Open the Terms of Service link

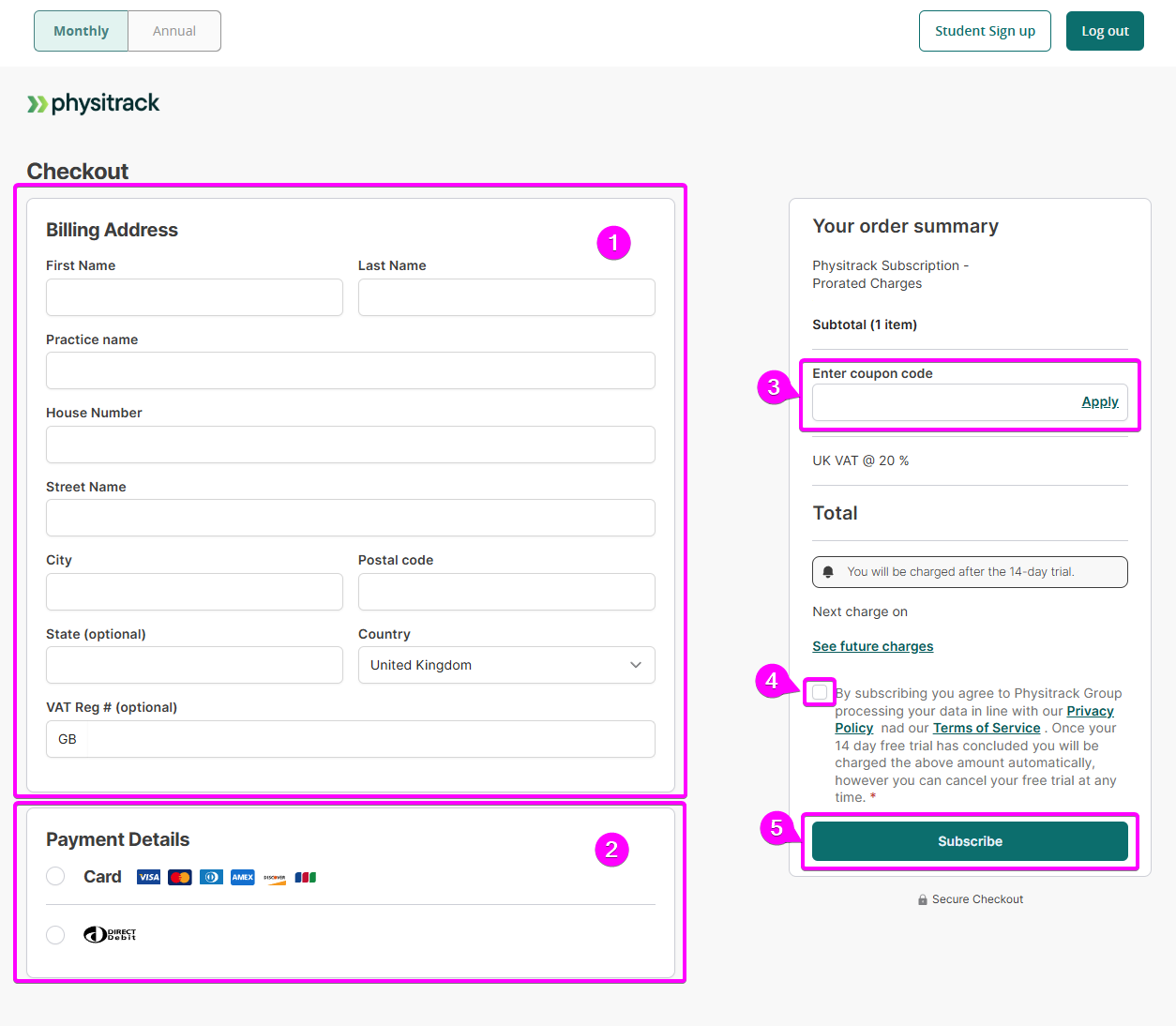click(x=987, y=728)
